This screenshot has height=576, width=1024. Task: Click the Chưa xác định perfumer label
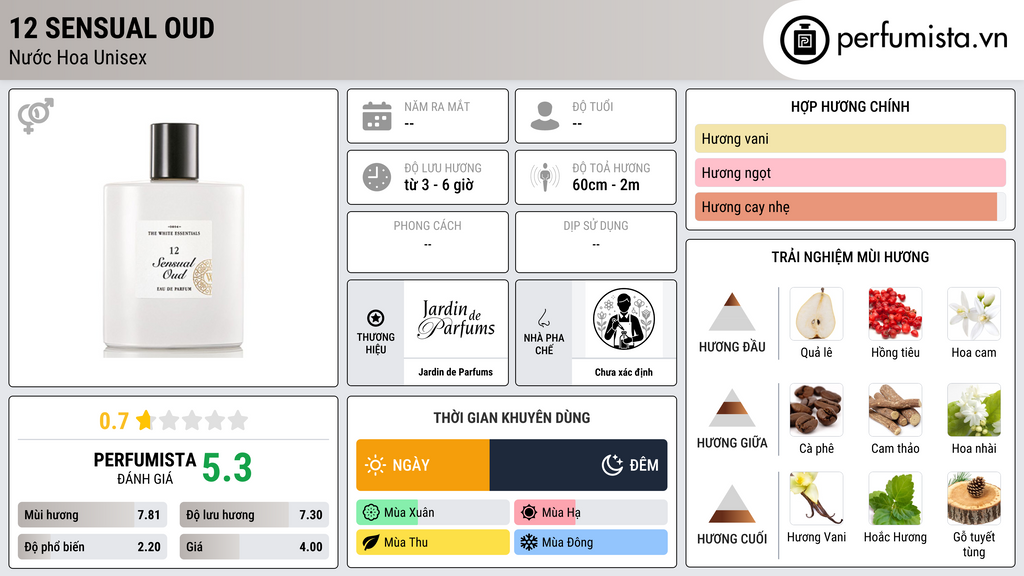click(x=624, y=372)
